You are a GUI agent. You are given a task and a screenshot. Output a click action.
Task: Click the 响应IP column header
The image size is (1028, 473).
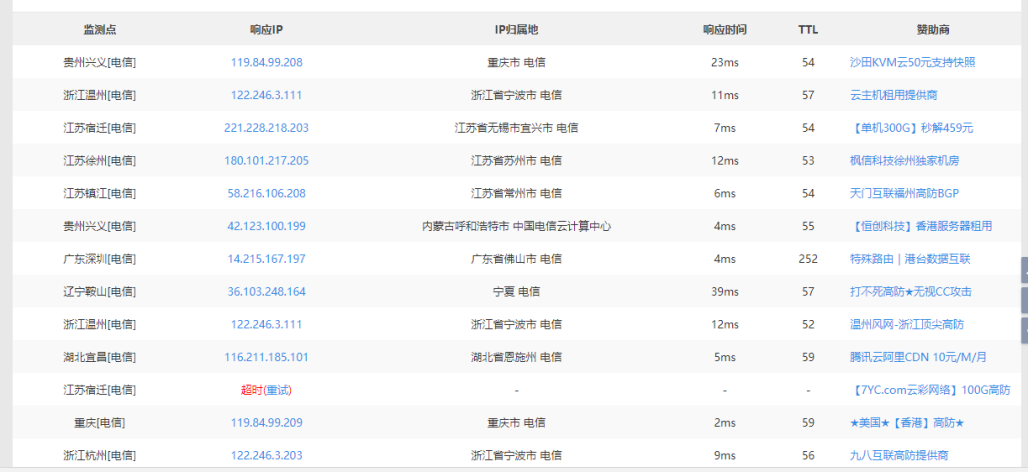pyautogui.click(x=266, y=30)
